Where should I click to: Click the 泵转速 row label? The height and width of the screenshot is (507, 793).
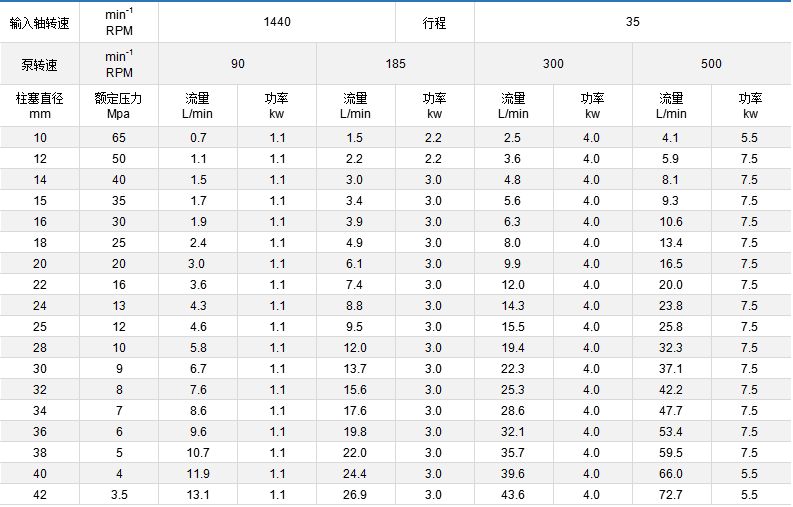(40, 64)
